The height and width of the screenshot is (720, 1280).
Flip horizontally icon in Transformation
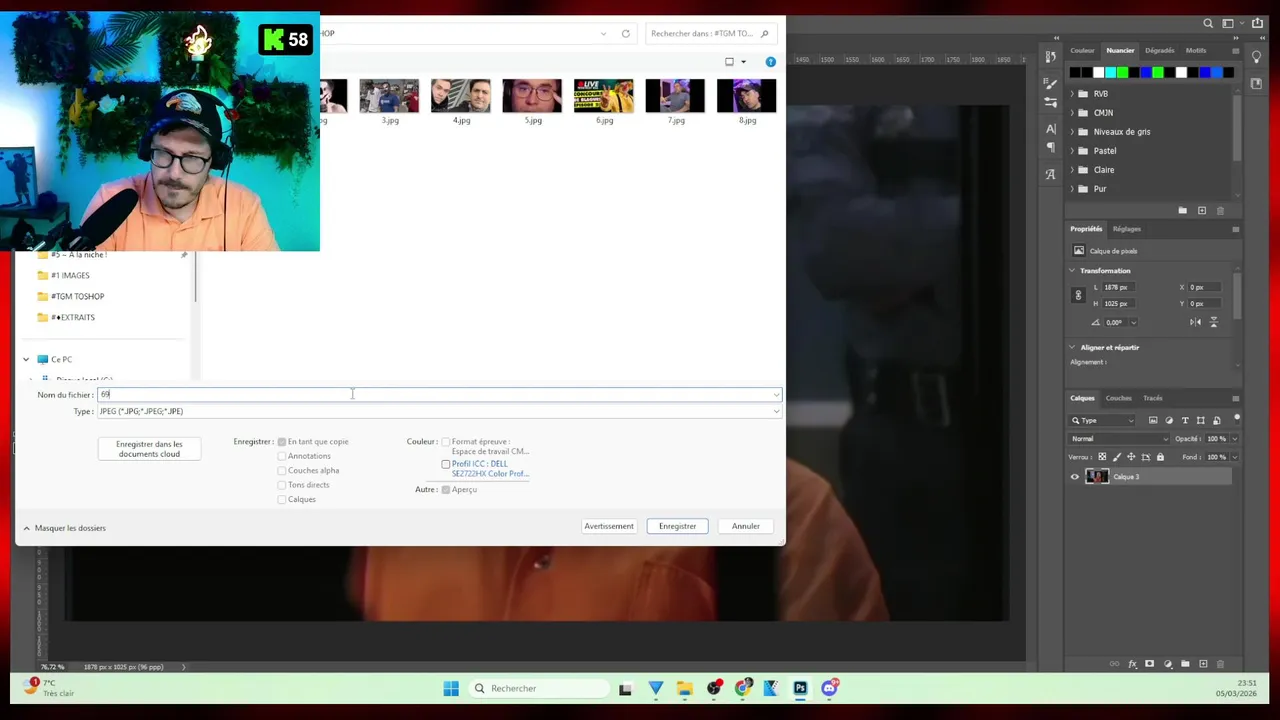click(x=1196, y=322)
